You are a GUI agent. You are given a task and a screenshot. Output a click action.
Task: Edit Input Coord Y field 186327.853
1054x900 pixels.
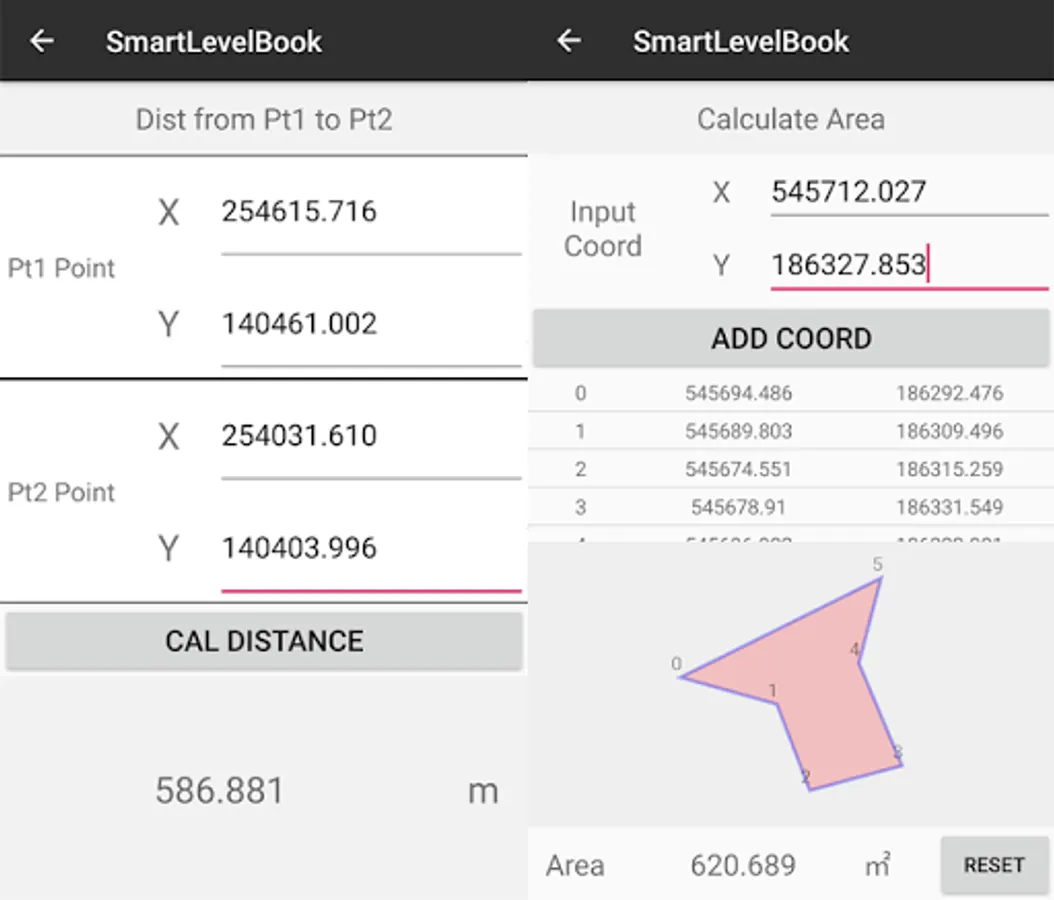click(909, 264)
